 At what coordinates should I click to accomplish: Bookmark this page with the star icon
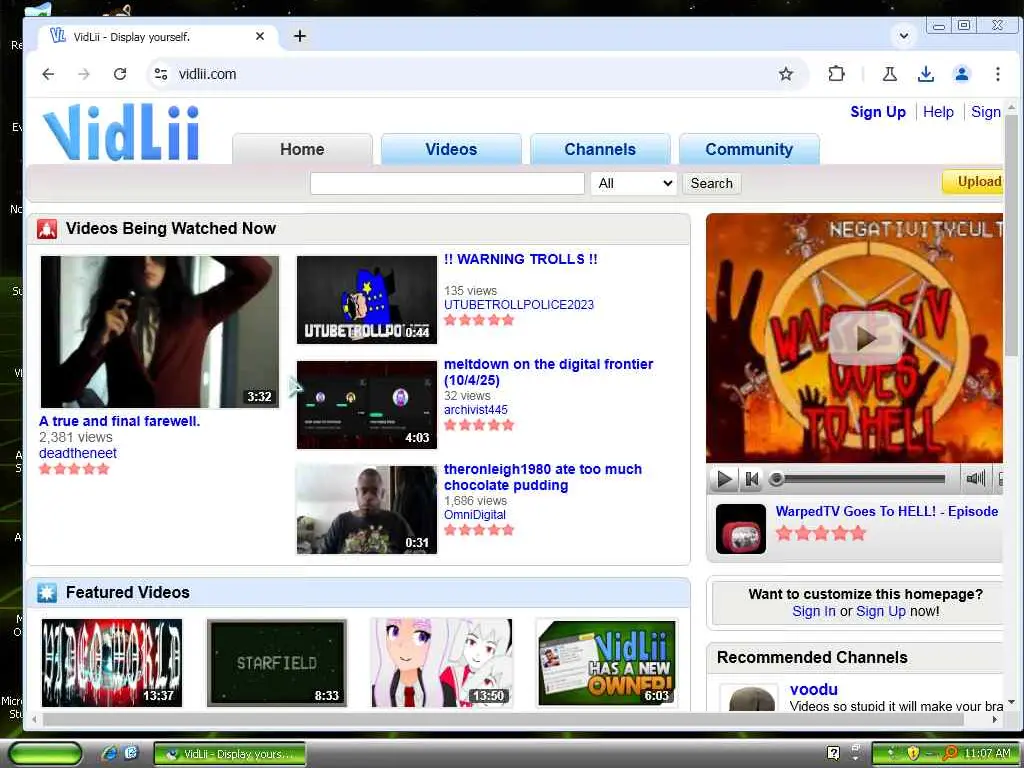[786, 74]
